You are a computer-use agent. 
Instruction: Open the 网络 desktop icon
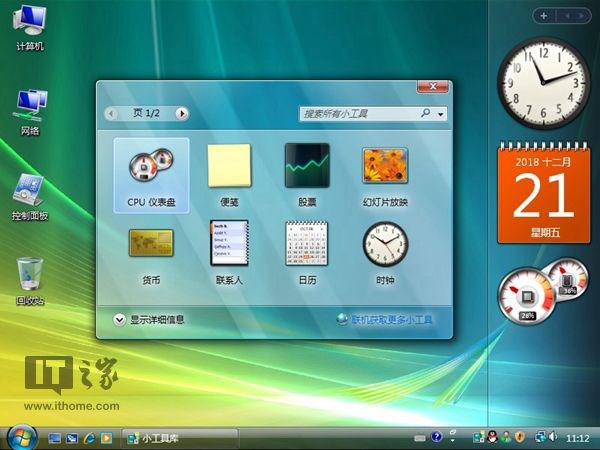pos(30,112)
